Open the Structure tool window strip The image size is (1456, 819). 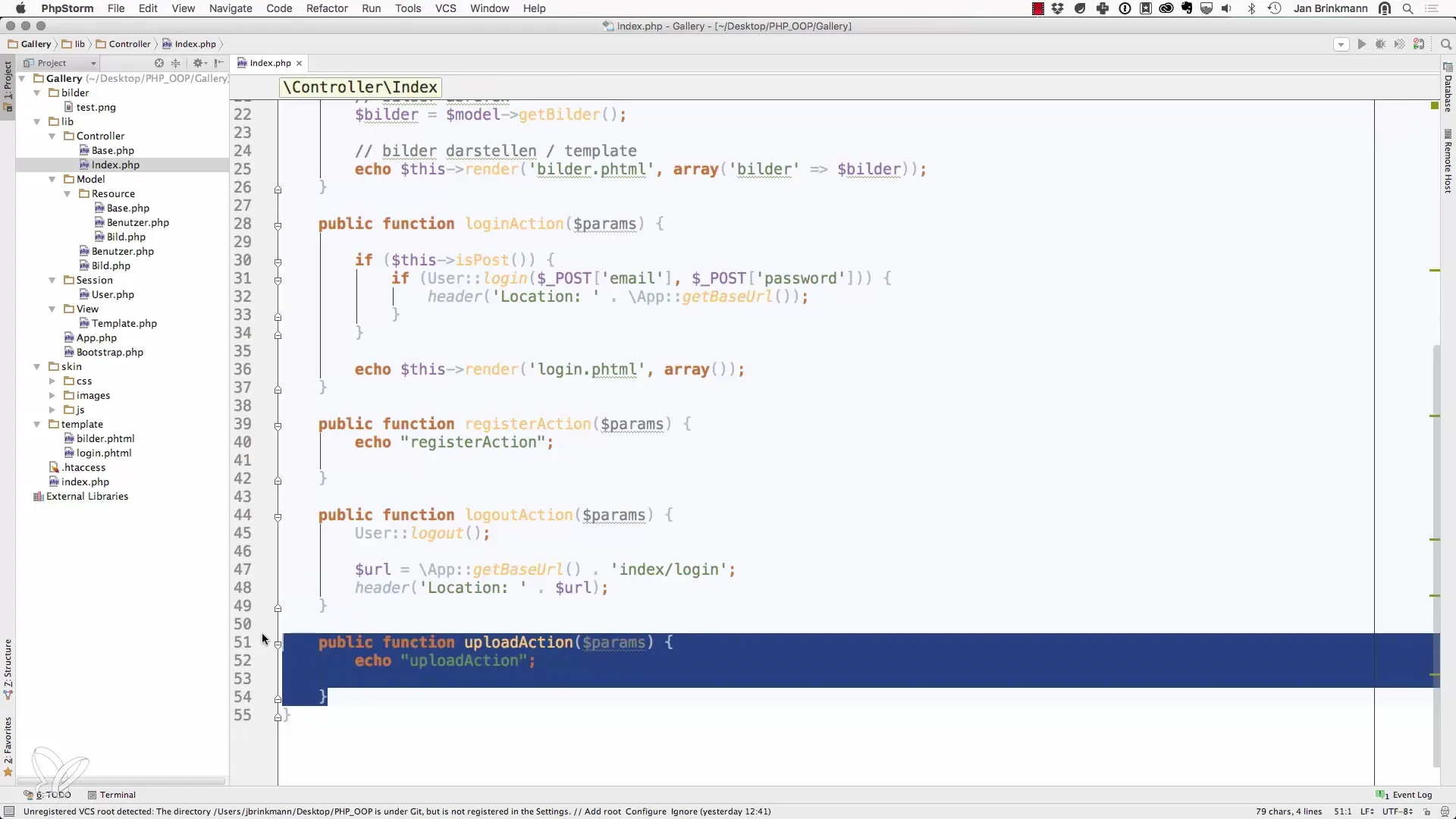point(8,669)
